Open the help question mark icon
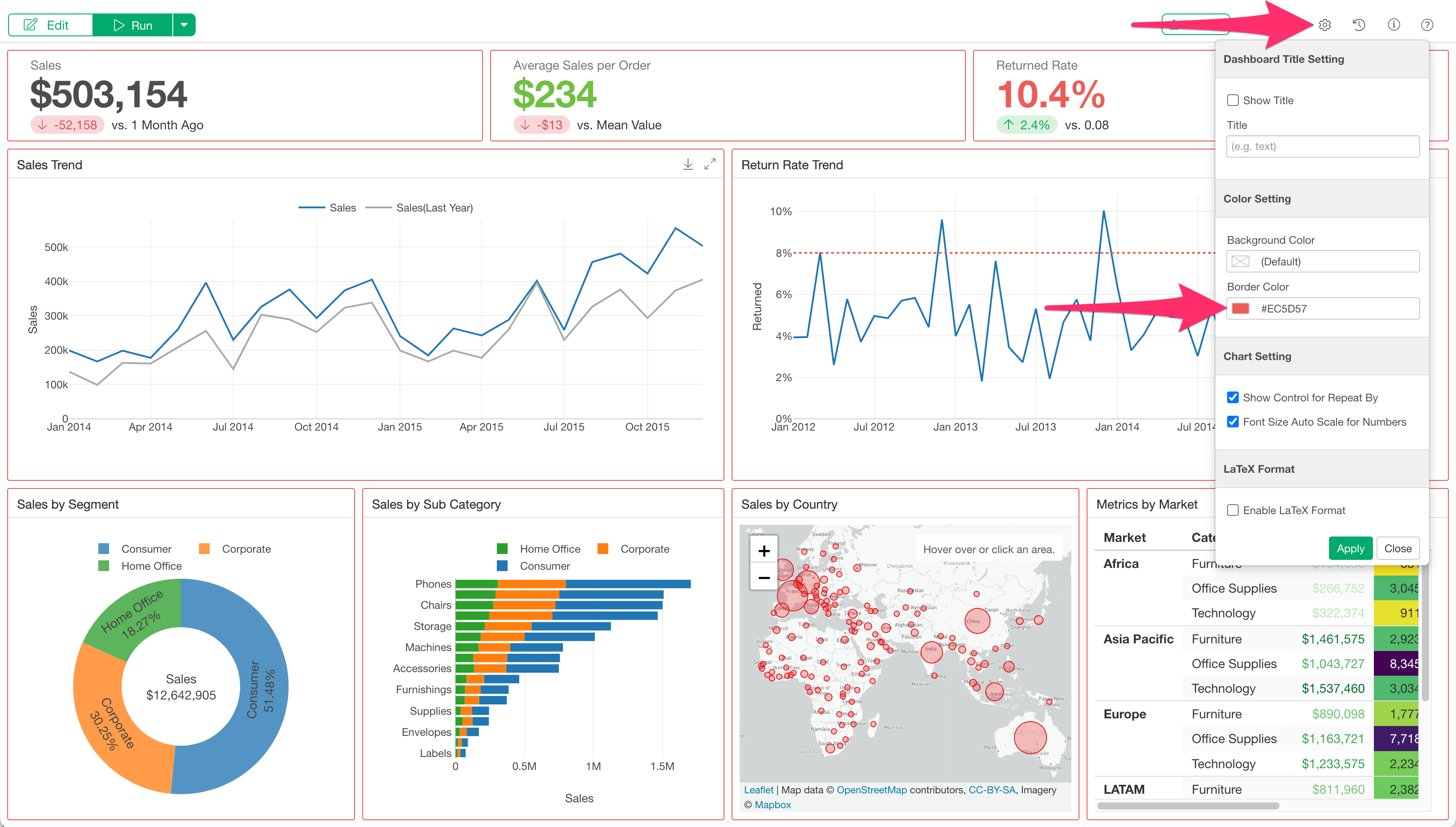This screenshot has height=827, width=1456. [x=1426, y=25]
